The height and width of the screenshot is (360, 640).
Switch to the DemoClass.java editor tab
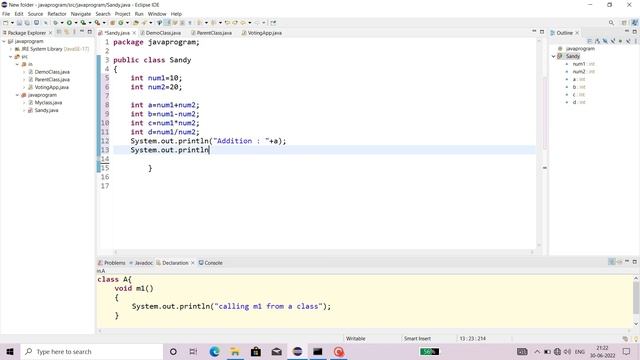point(161,33)
